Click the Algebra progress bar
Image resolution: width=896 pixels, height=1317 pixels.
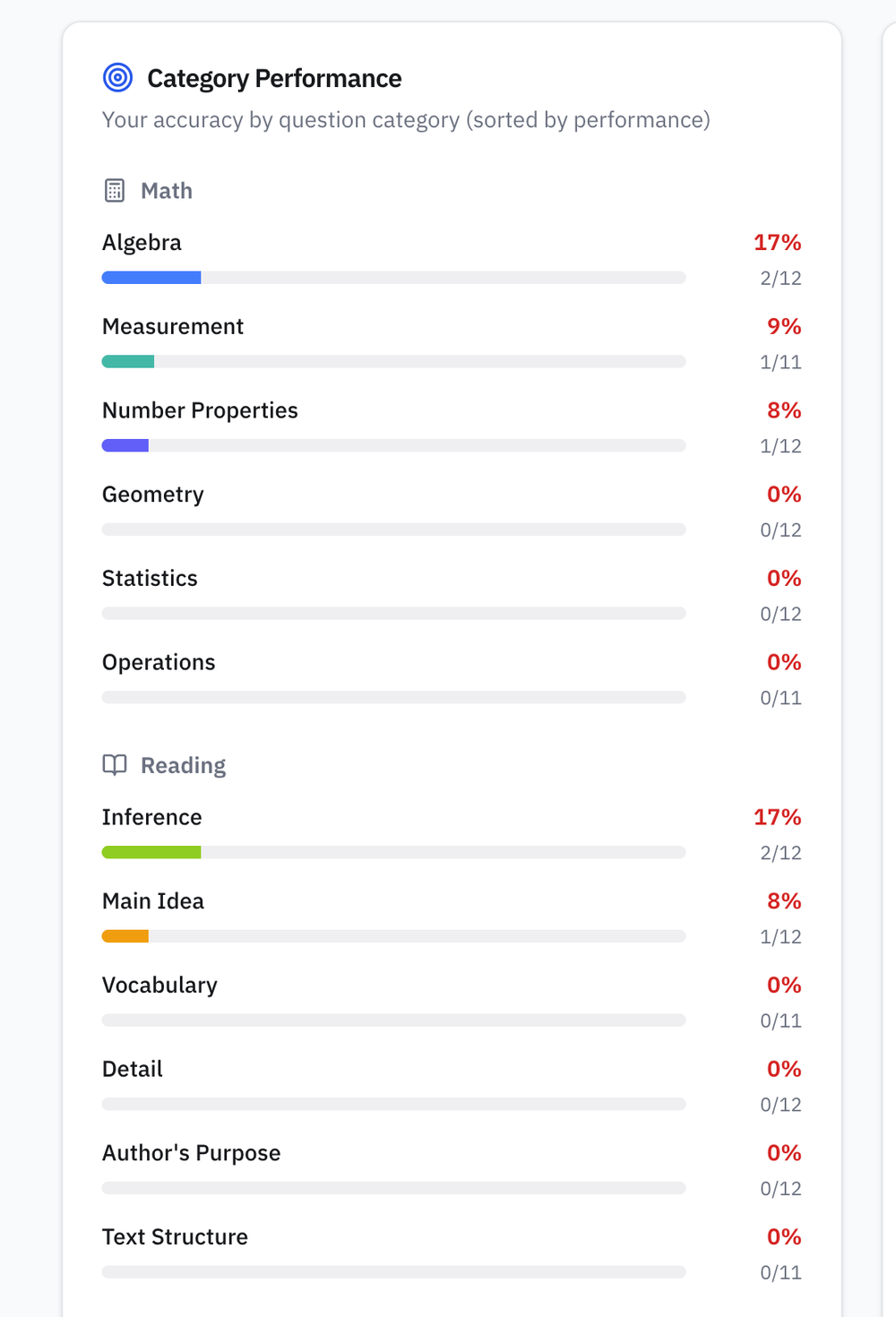tap(394, 278)
